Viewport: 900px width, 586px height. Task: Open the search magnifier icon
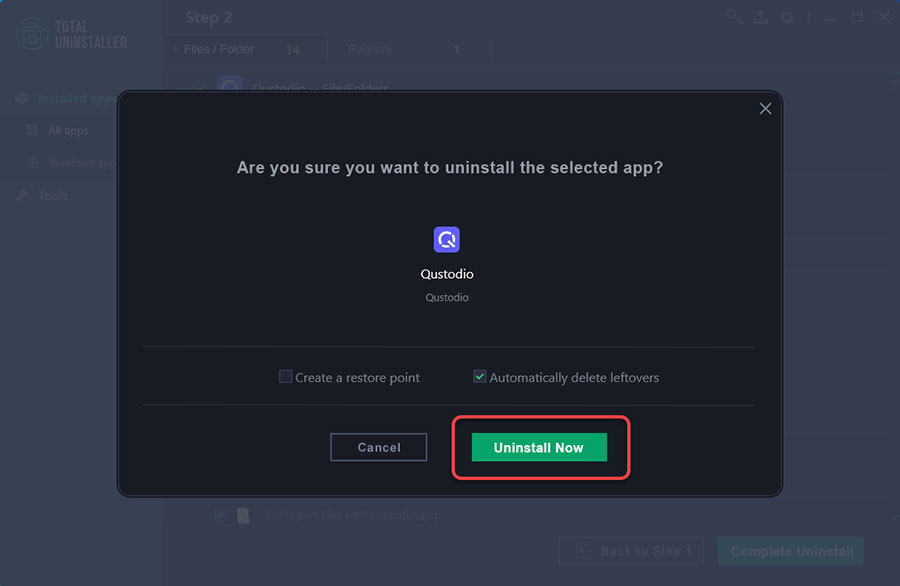click(734, 17)
